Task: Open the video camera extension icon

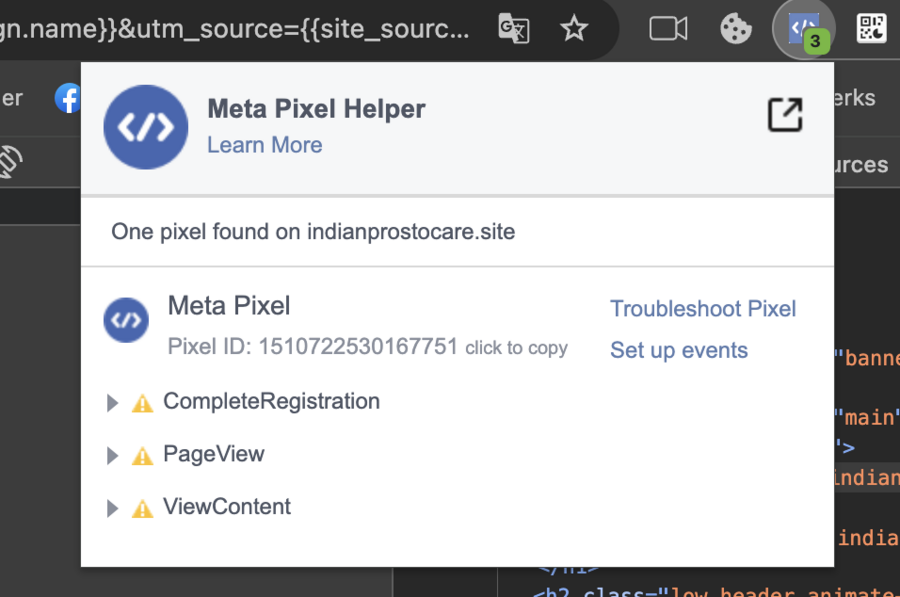Action: (668, 29)
